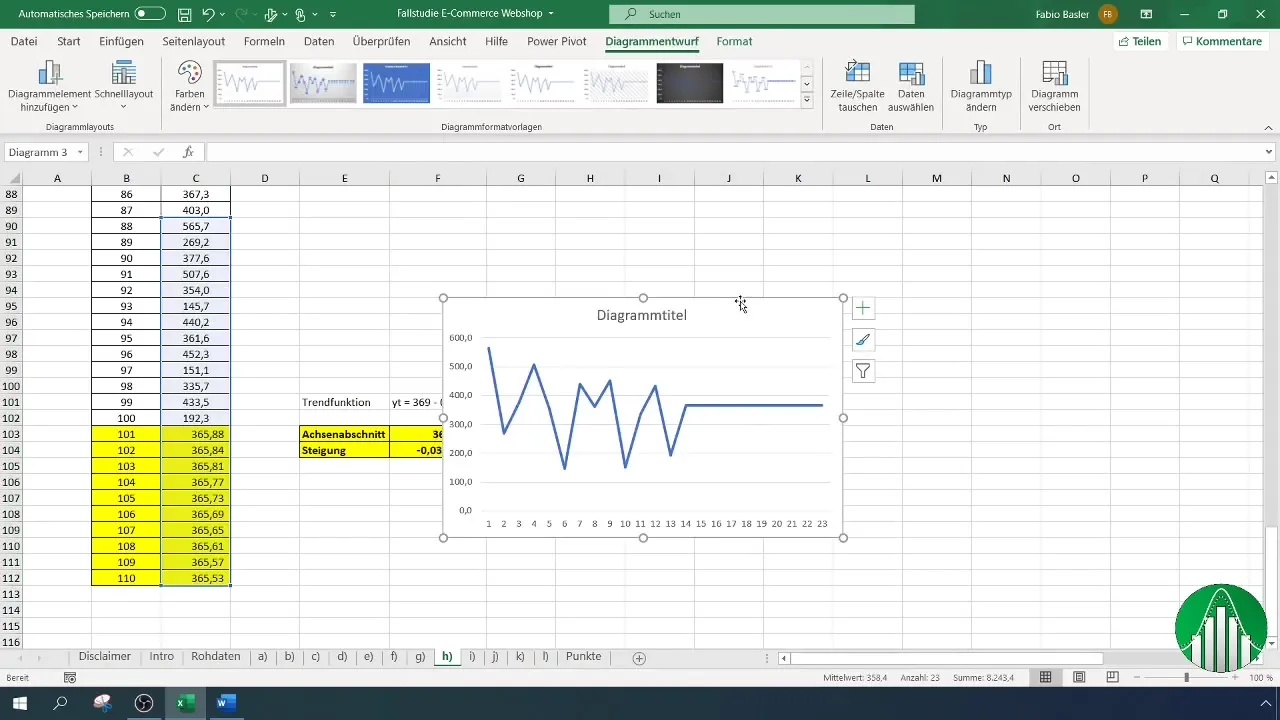Switch to Page Layout view icon
Screen dimensions: 1280x720
pyautogui.click(x=1079, y=678)
